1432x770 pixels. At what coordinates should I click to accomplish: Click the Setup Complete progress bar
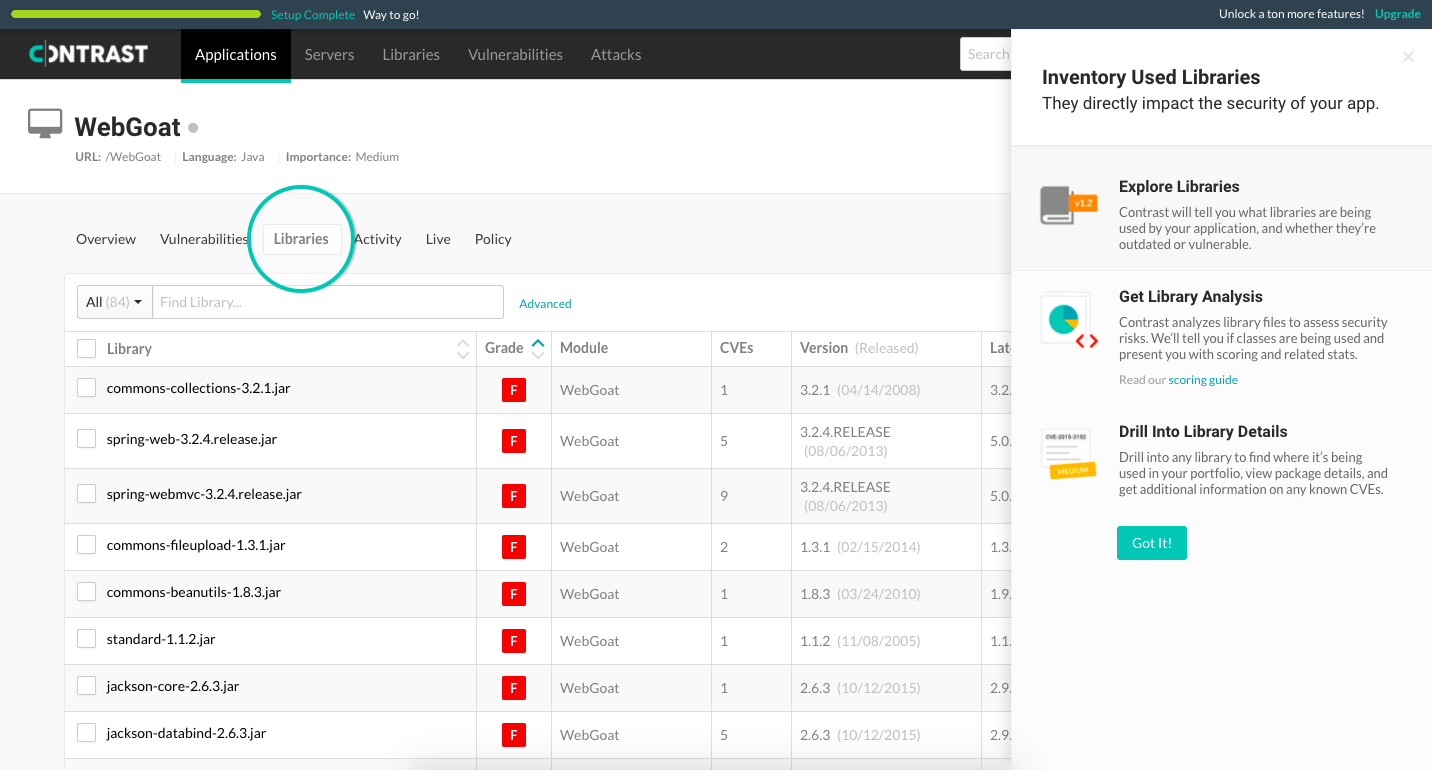[x=135, y=14]
